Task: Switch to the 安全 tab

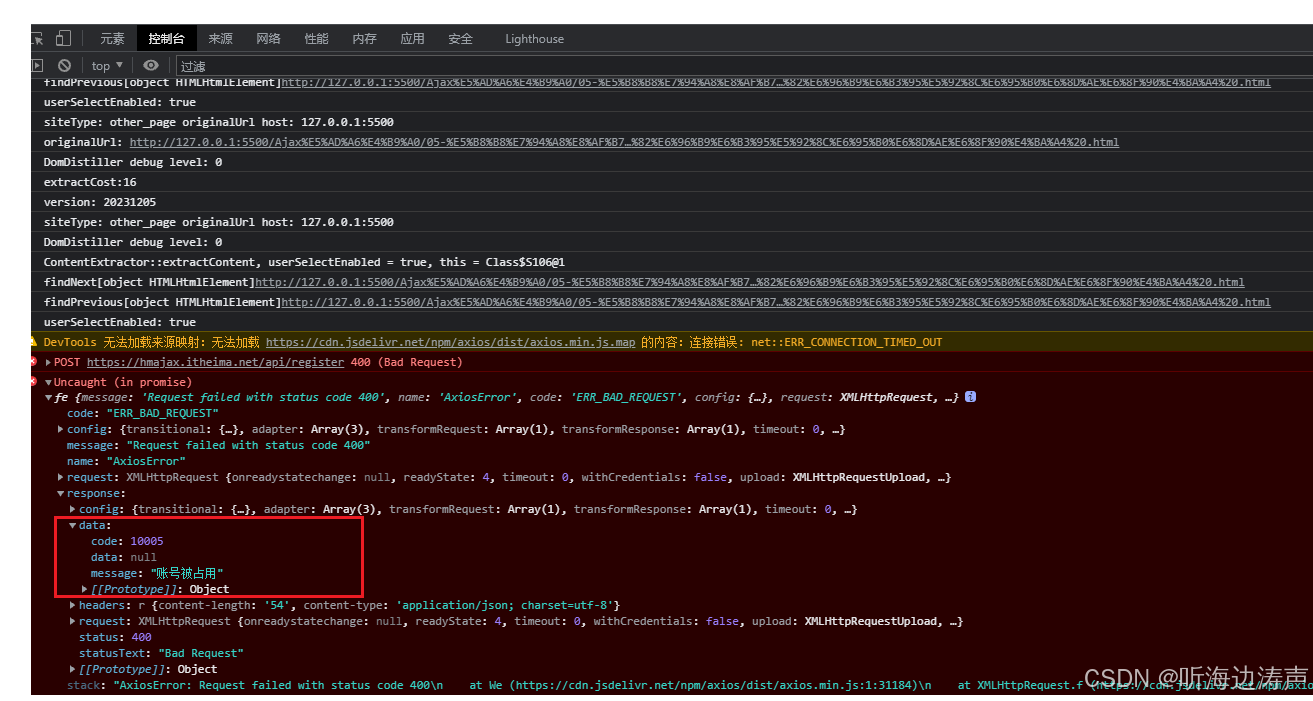Action: point(461,39)
